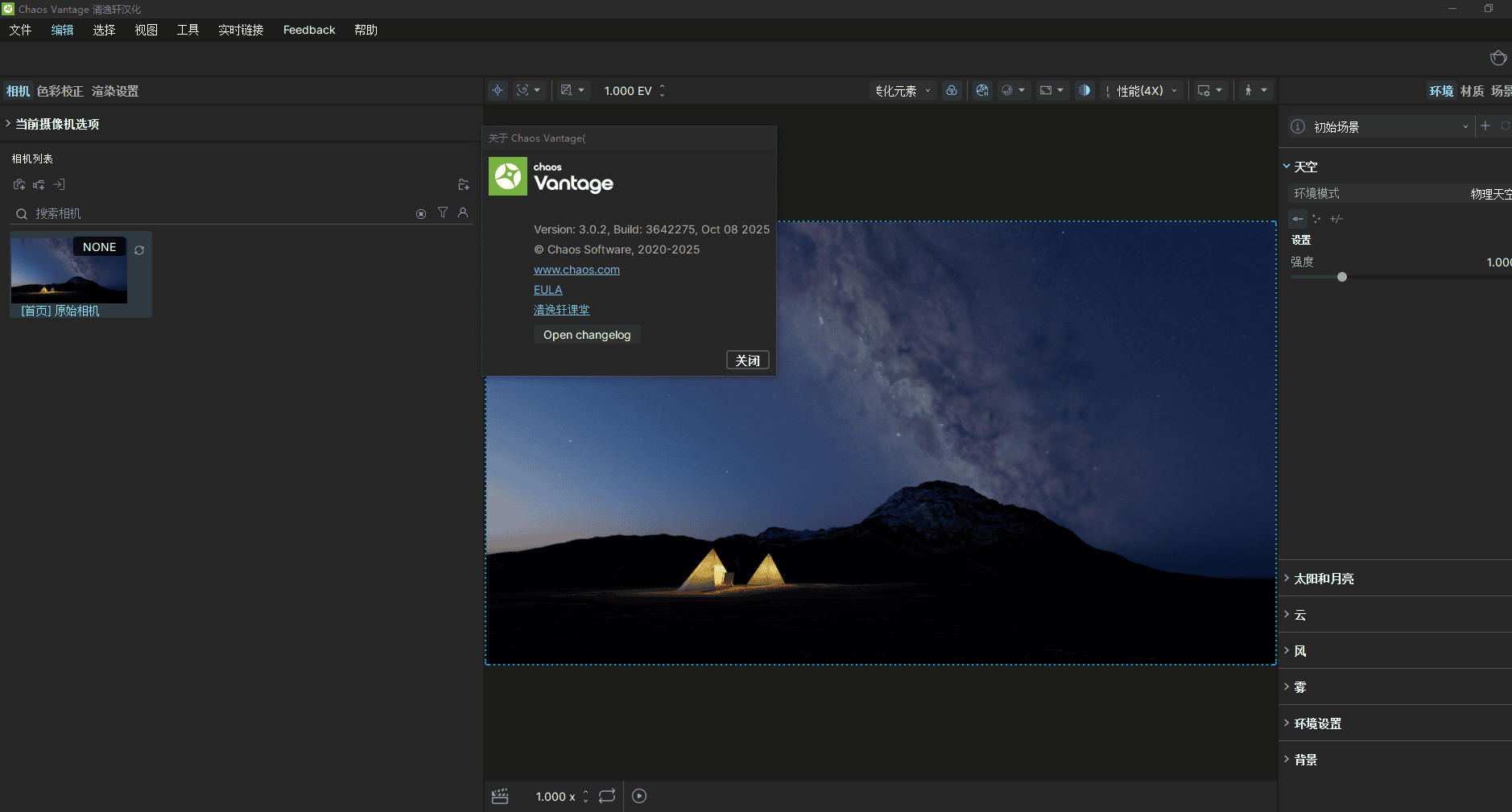Refresh the 原始相机 thumbnail

[x=139, y=250]
